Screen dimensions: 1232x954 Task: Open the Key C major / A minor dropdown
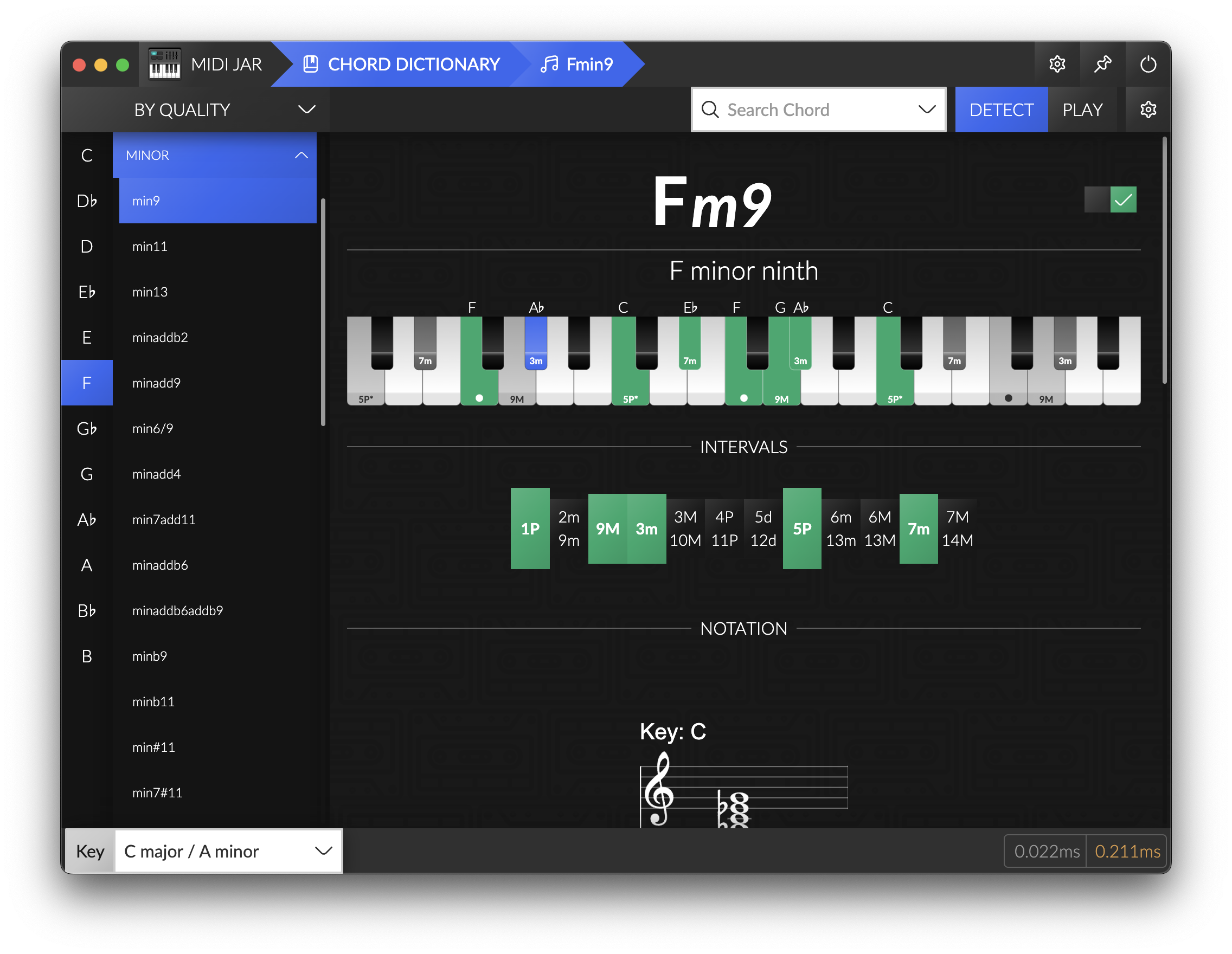click(228, 851)
